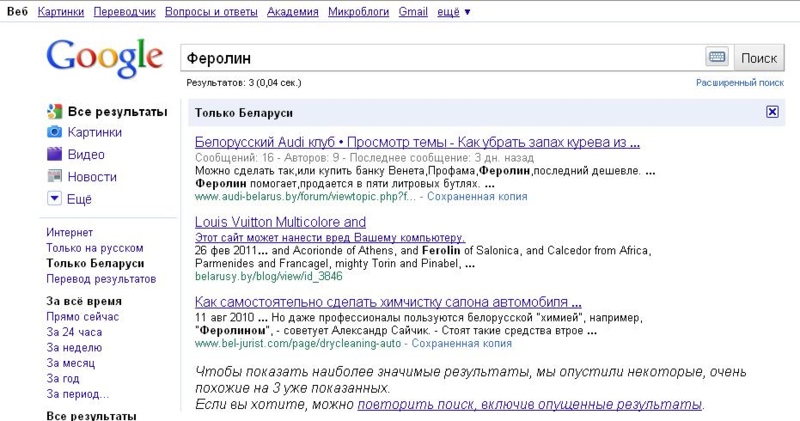Filter results to За 24 часа
Viewport: 800px width, 421px height.
74,332
